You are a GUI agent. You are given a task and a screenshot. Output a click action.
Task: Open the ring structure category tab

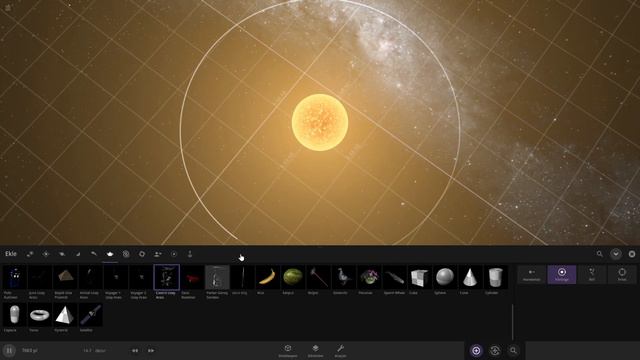[x=142, y=254]
